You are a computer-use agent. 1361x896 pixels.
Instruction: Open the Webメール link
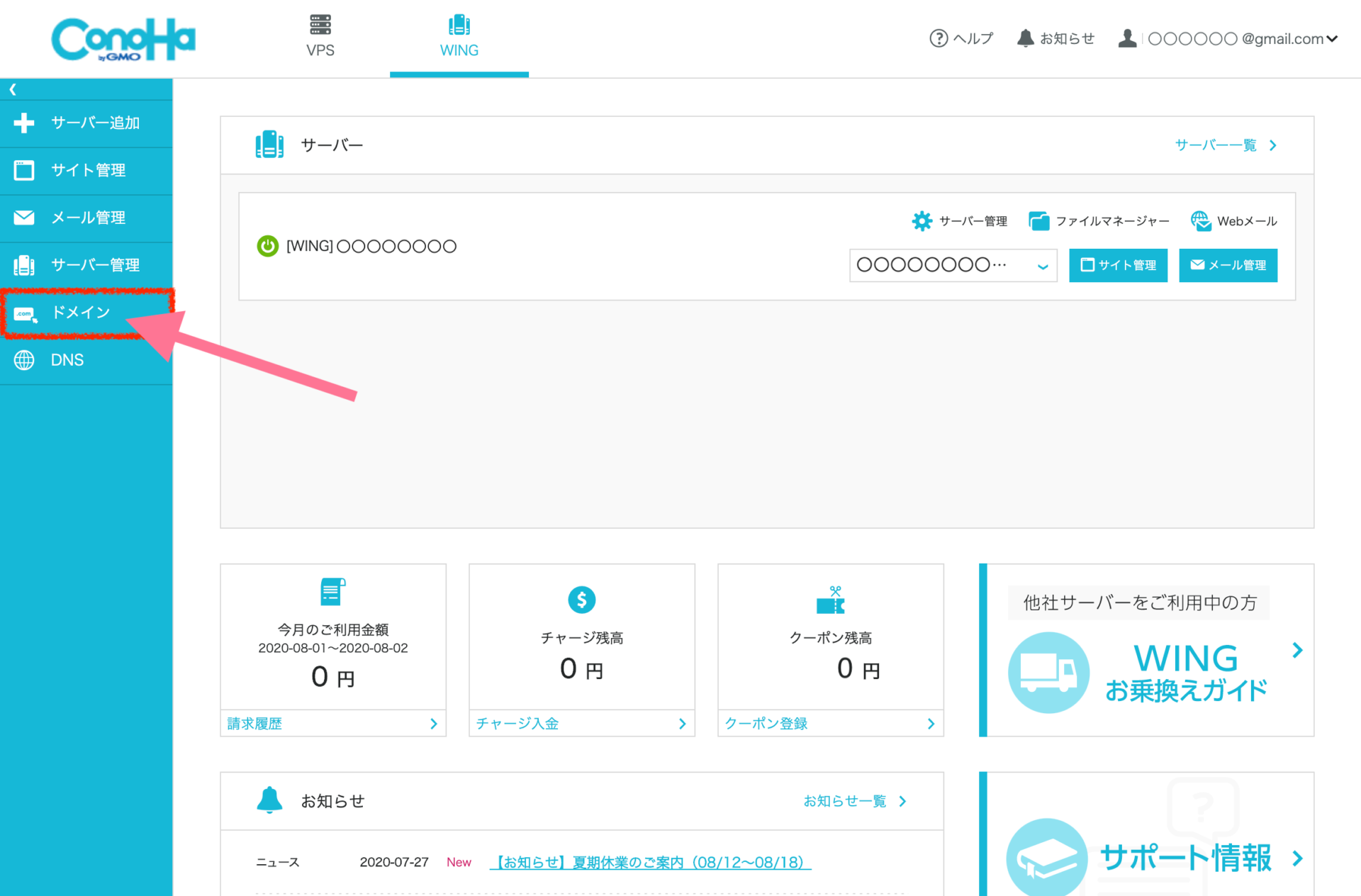[x=1247, y=221]
